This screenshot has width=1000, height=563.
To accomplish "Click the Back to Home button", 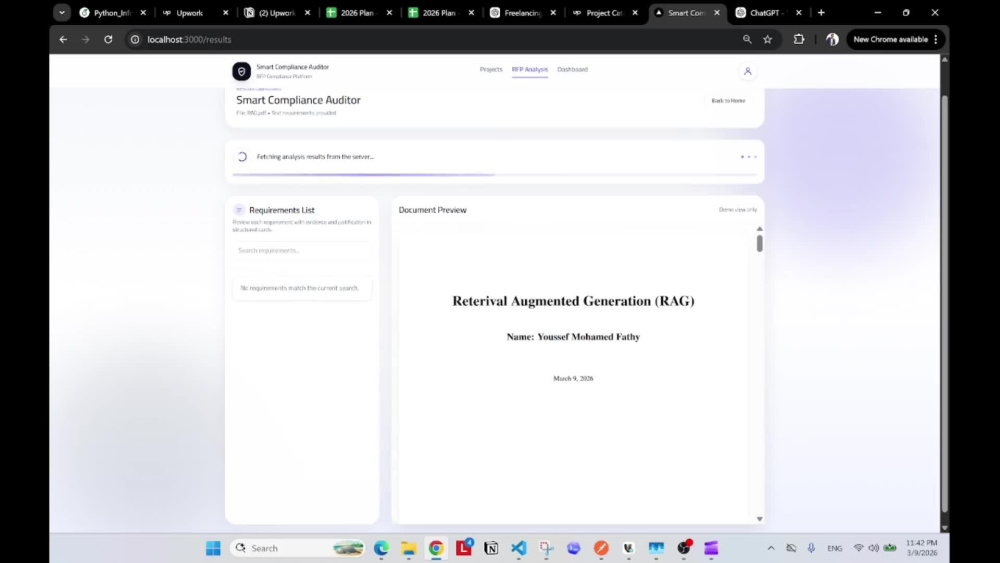I will pyautogui.click(x=728, y=101).
